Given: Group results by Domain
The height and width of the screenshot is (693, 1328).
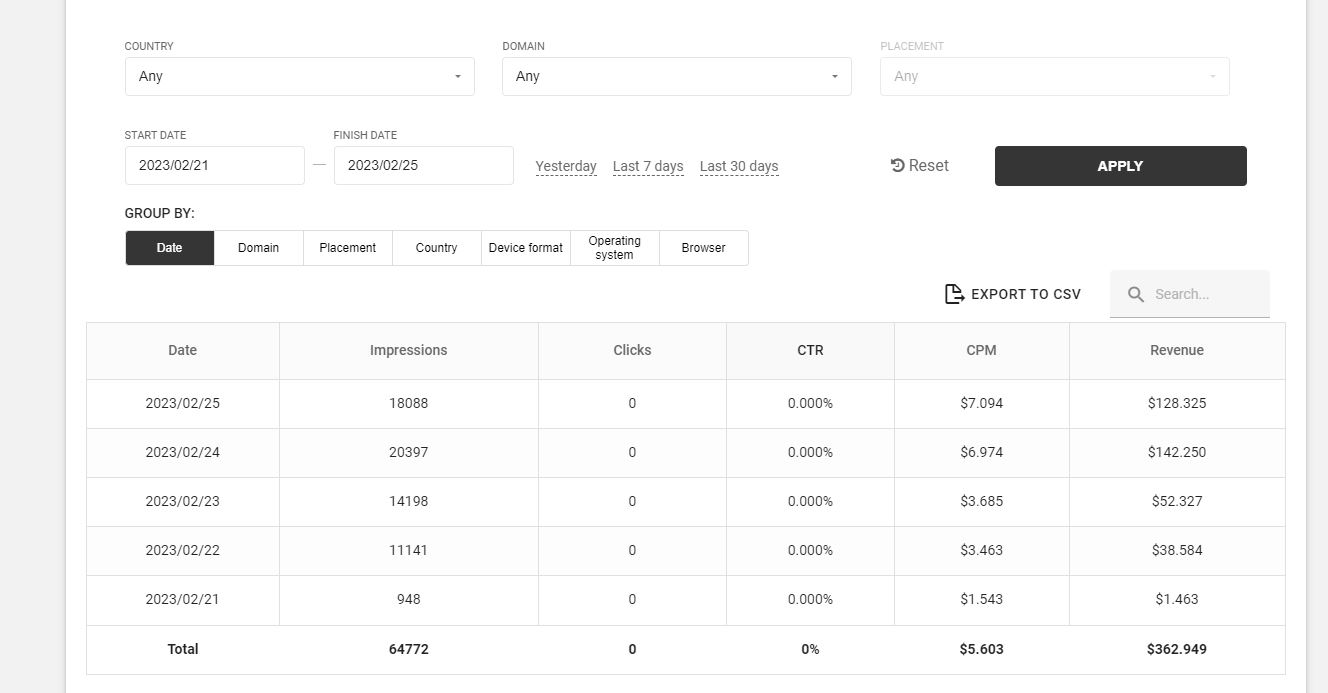Looking at the screenshot, I should [x=258, y=248].
